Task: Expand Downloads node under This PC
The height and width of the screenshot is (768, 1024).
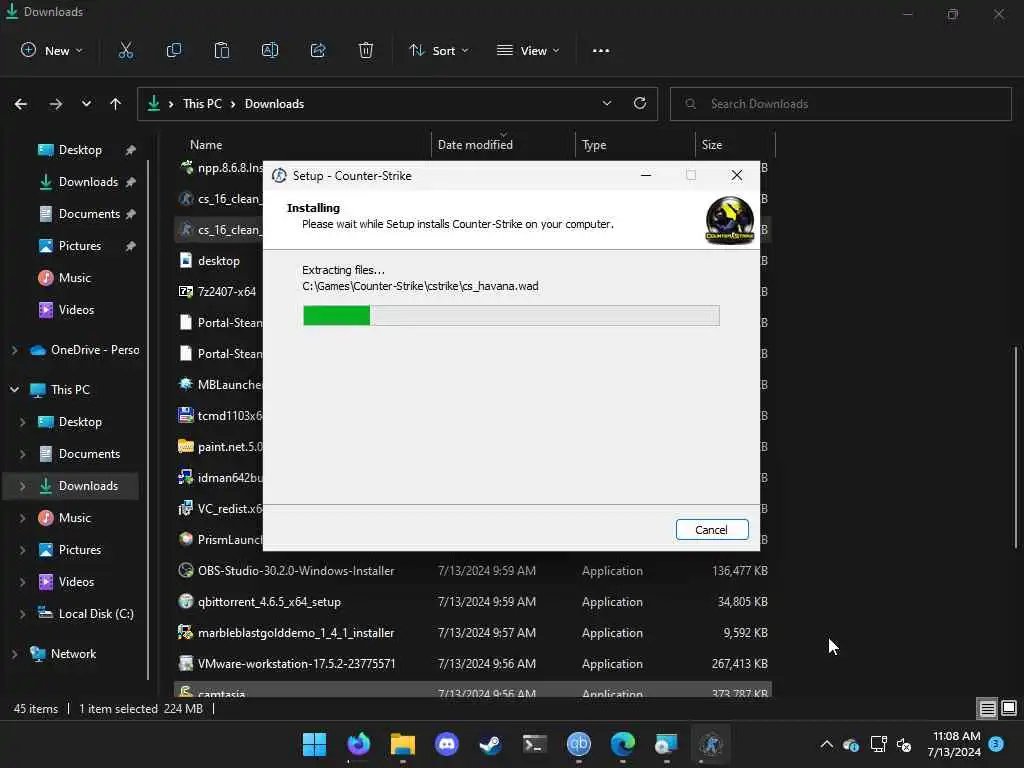Action: 23,486
